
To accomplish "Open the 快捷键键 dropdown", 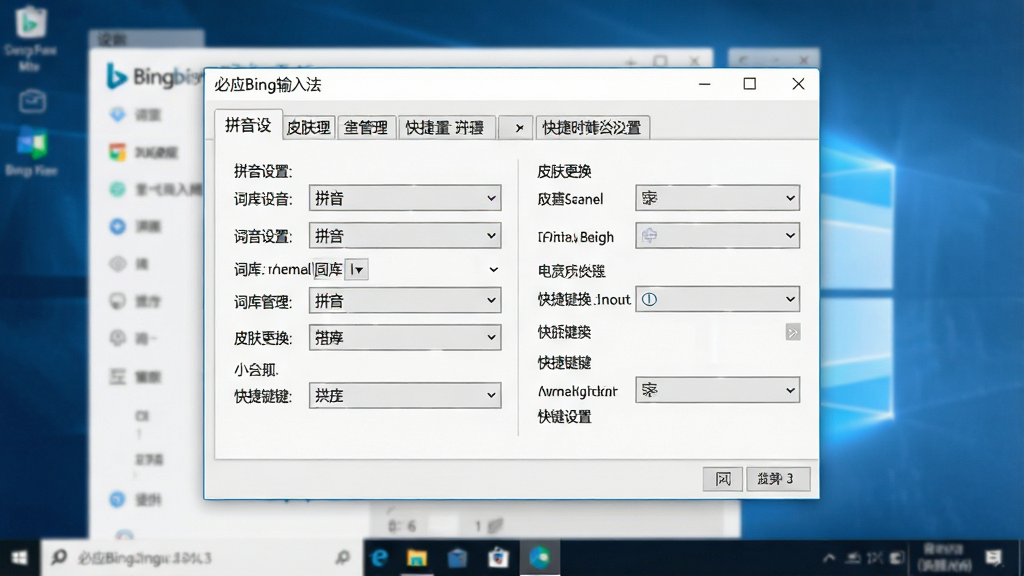I will pos(405,395).
